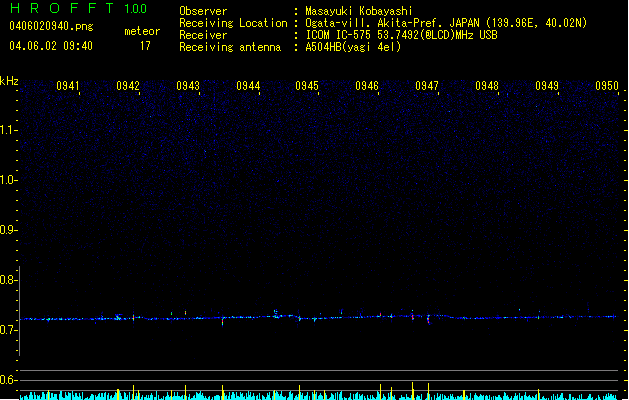The height and width of the screenshot is (400, 629).
Task: Click the 0941 time axis marker
Action: point(68,86)
